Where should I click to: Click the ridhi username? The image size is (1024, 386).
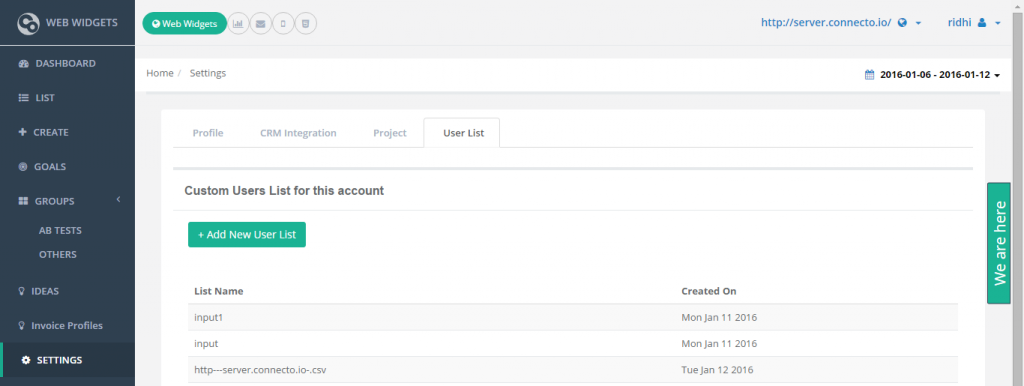tap(960, 22)
